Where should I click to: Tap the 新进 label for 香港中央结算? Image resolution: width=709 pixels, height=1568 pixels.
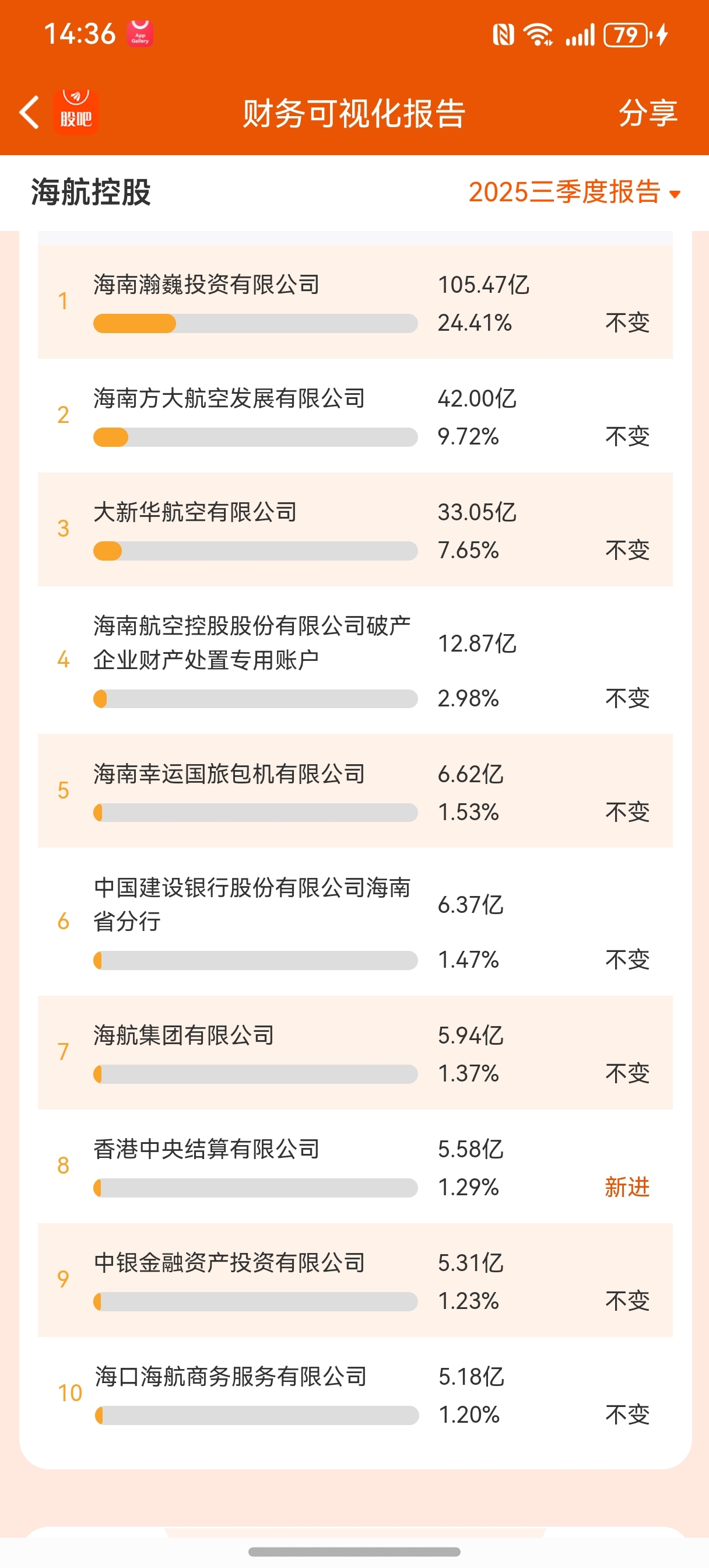627,1187
